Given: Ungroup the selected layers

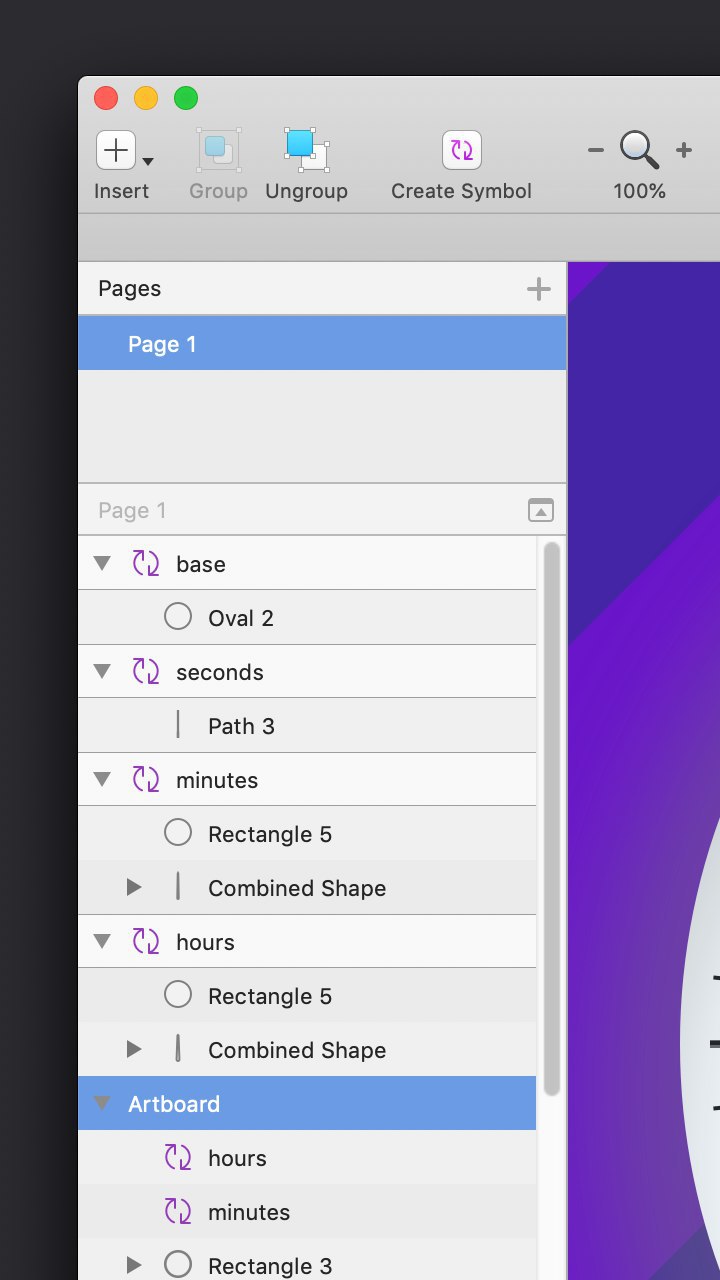Looking at the screenshot, I should click(306, 150).
